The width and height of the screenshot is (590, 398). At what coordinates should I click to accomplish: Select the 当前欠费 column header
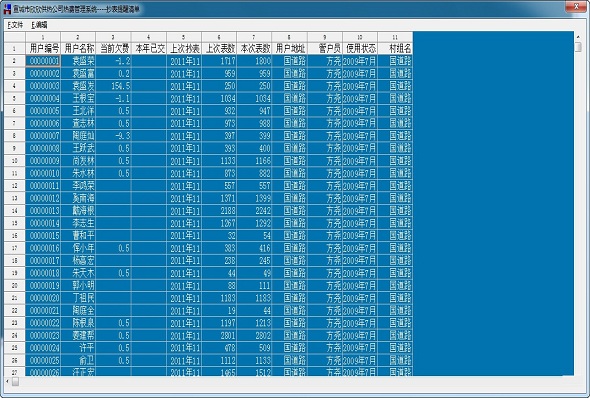[114, 48]
